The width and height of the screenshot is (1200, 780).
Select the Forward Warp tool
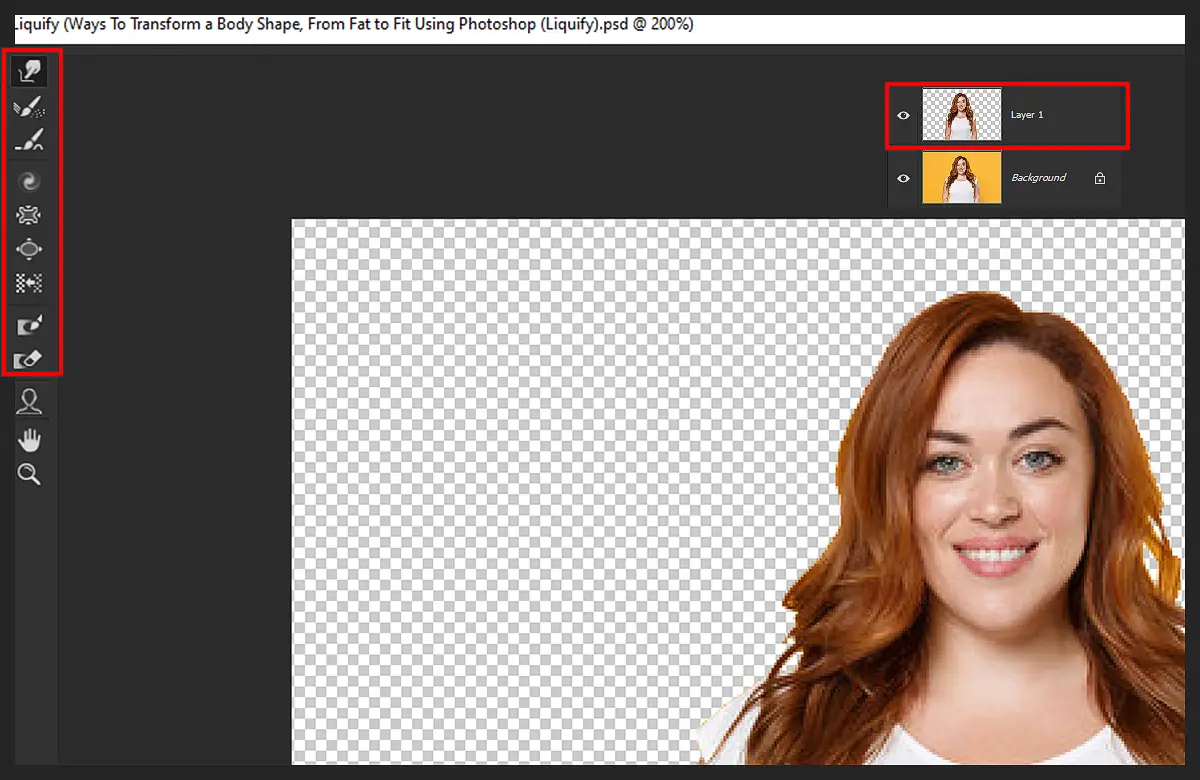pyautogui.click(x=30, y=70)
